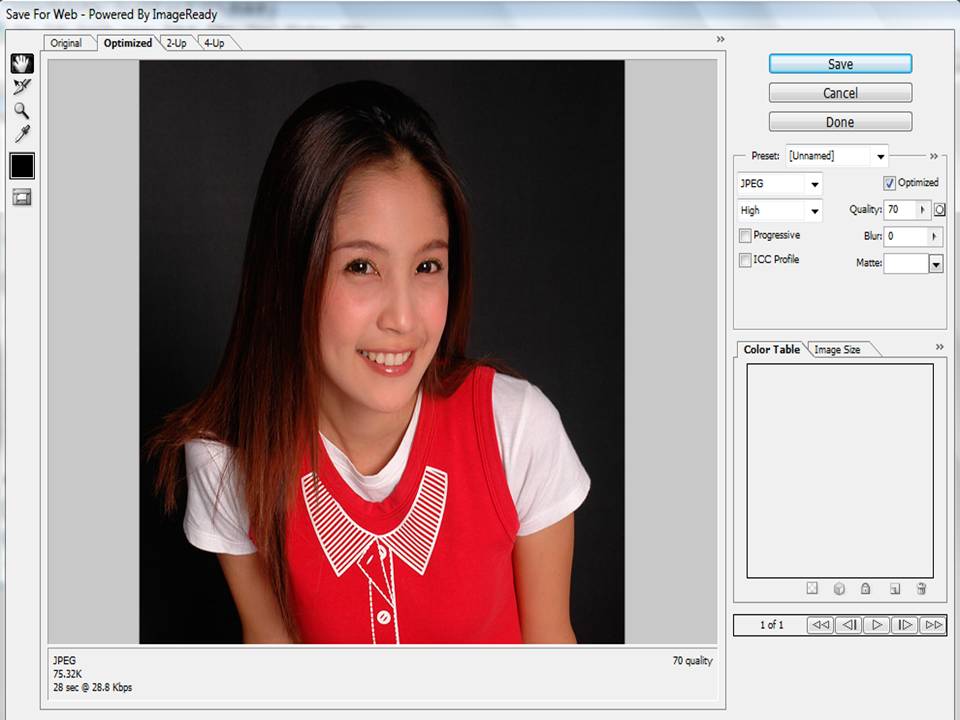Viewport: 960px width, 720px height.
Task: Open the Quality slider arrow
Action: pos(923,209)
